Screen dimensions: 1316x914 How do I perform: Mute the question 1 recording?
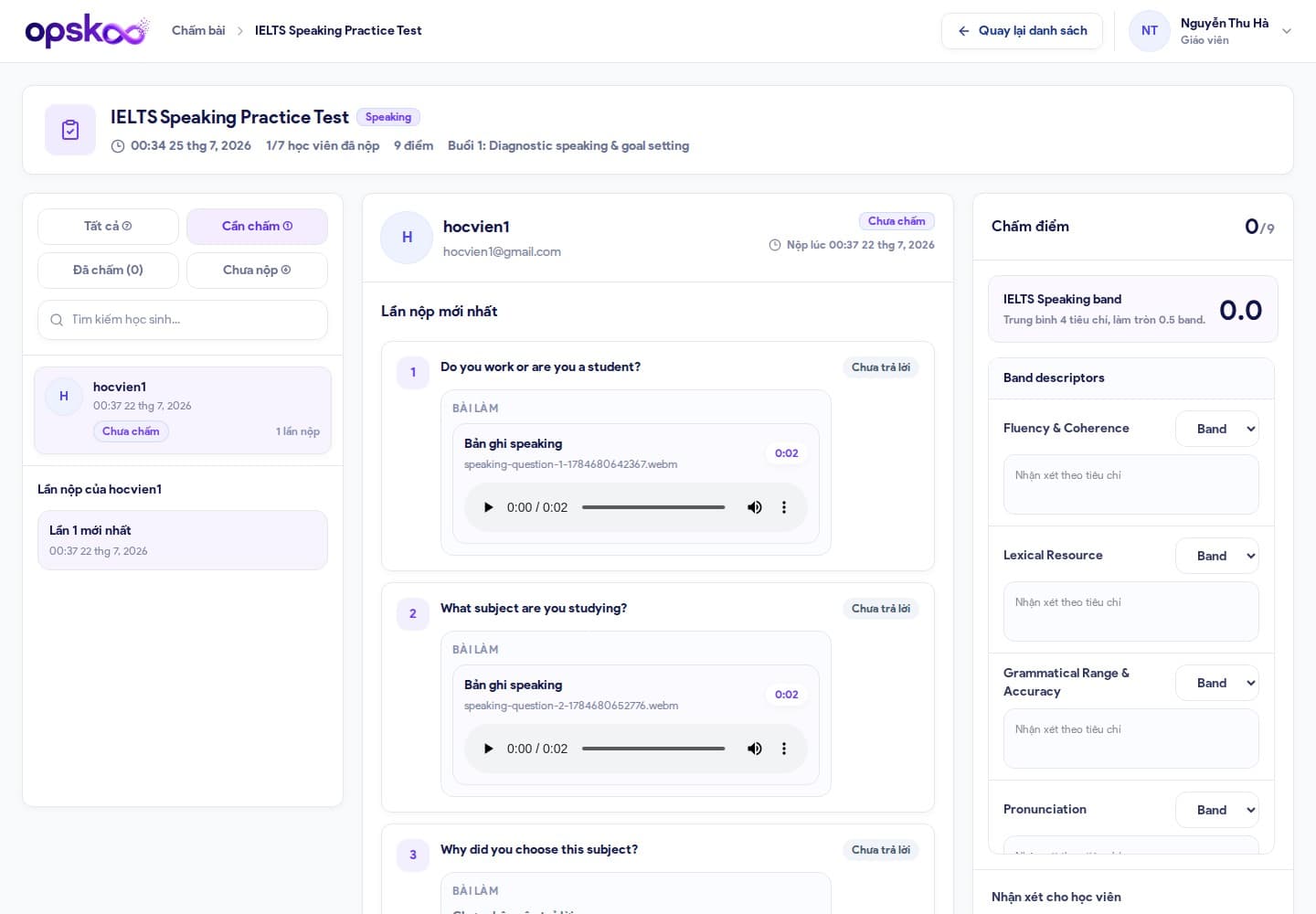[x=755, y=507]
